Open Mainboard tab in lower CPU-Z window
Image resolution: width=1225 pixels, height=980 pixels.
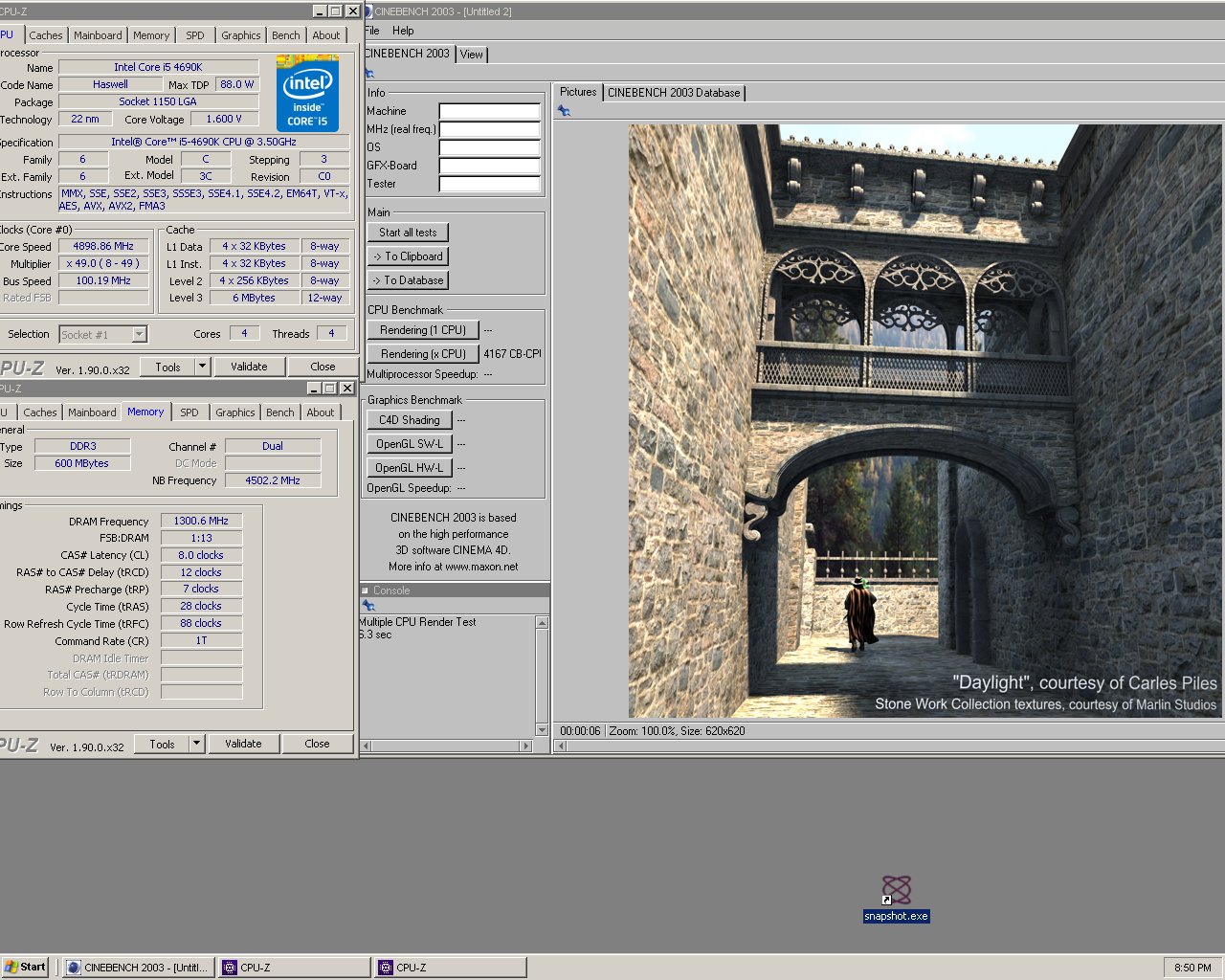(x=92, y=412)
